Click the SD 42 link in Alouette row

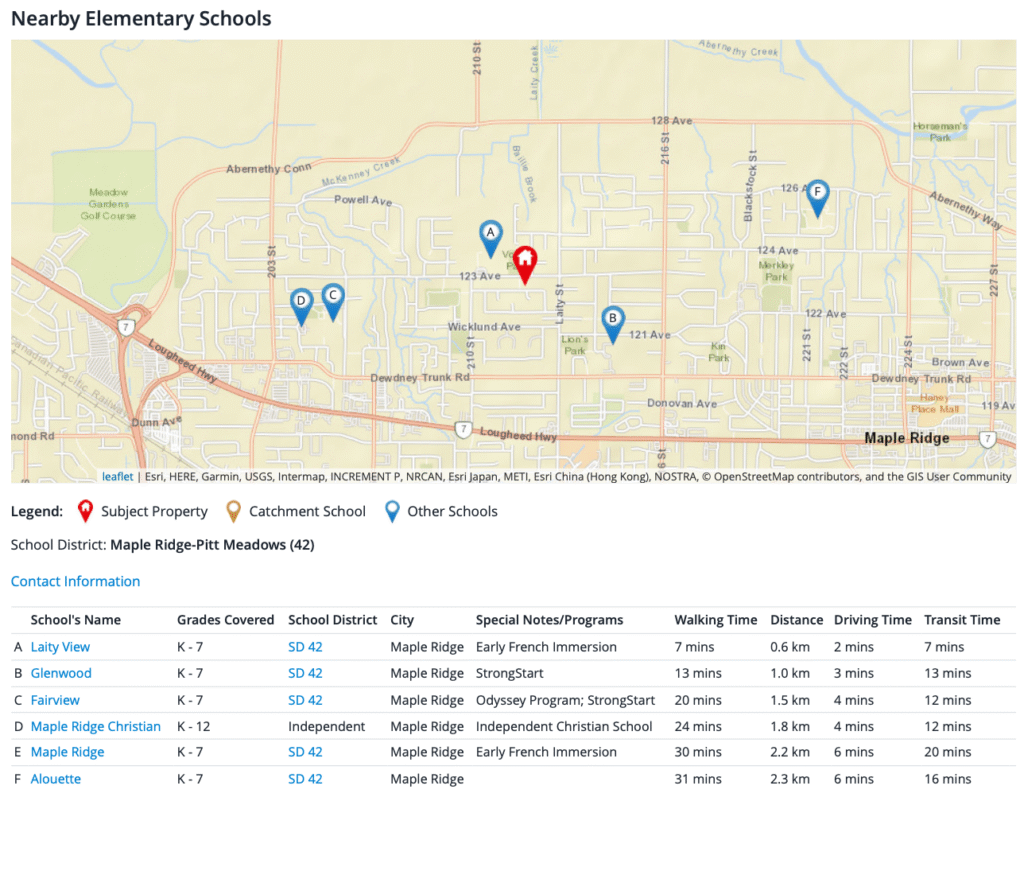coord(305,779)
